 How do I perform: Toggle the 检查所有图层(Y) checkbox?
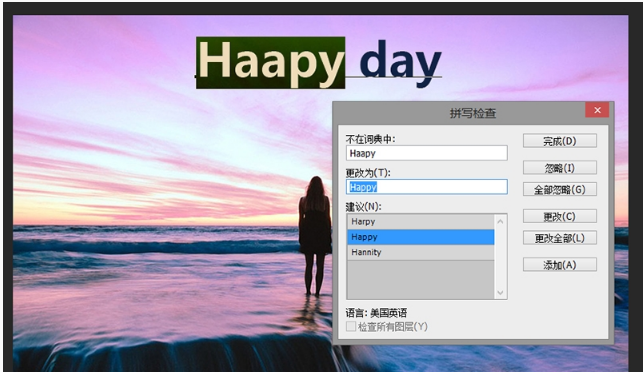pyautogui.click(x=351, y=326)
